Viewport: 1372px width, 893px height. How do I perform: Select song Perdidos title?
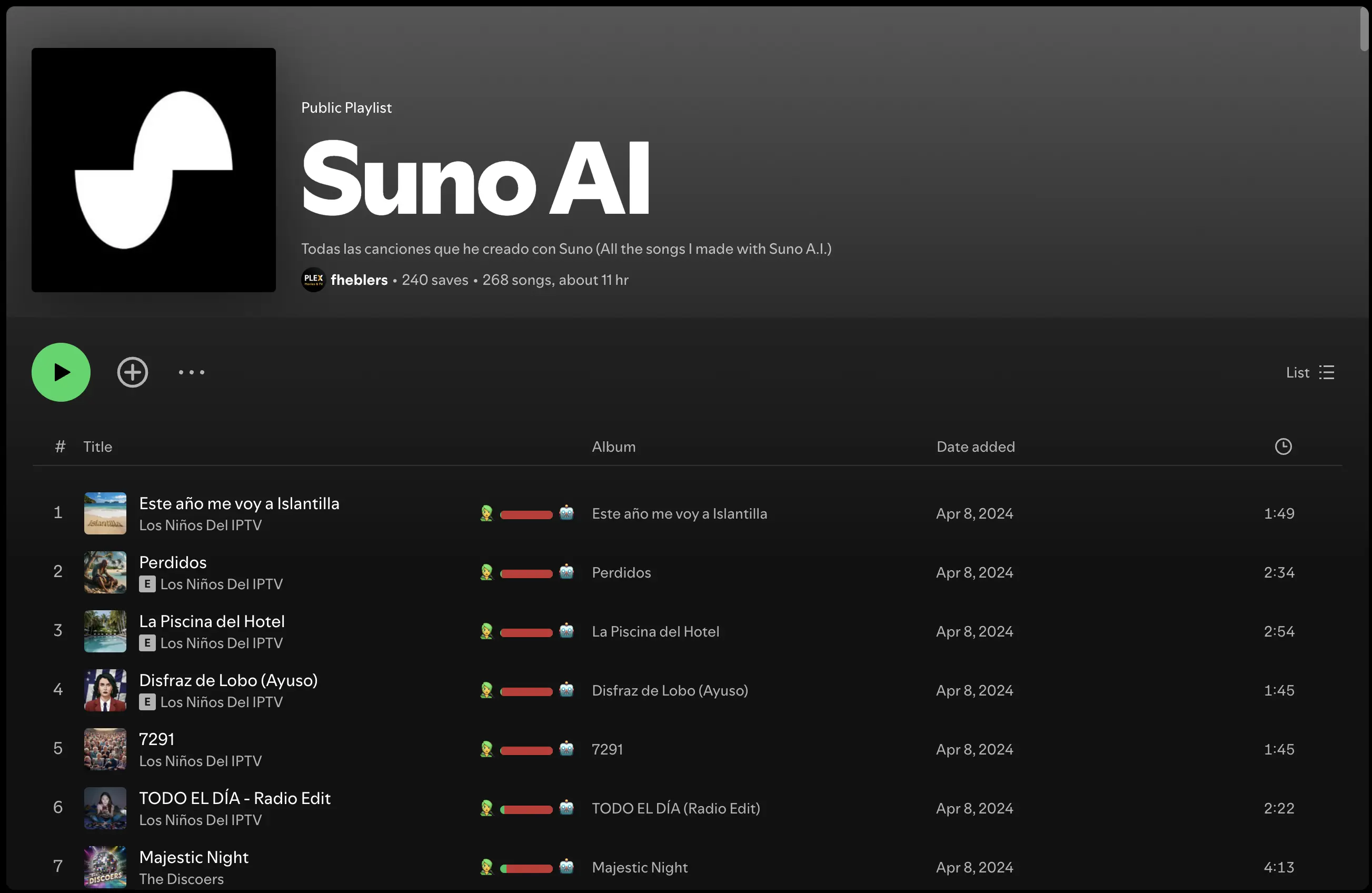click(x=172, y=562)
